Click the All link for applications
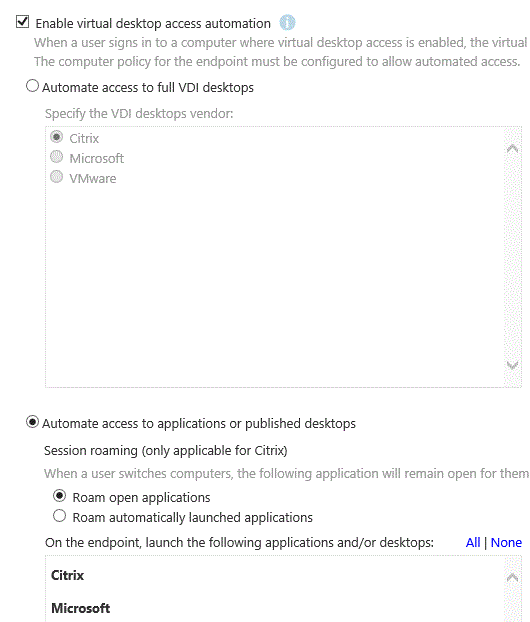 pyautogui.click(x=473, y=542)
